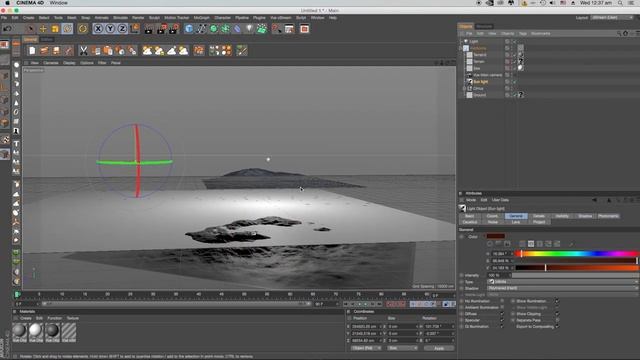Click the Vue wand icon at row end
The width and height of the screenshot is (640, 360).
click(x=242, y=51)
